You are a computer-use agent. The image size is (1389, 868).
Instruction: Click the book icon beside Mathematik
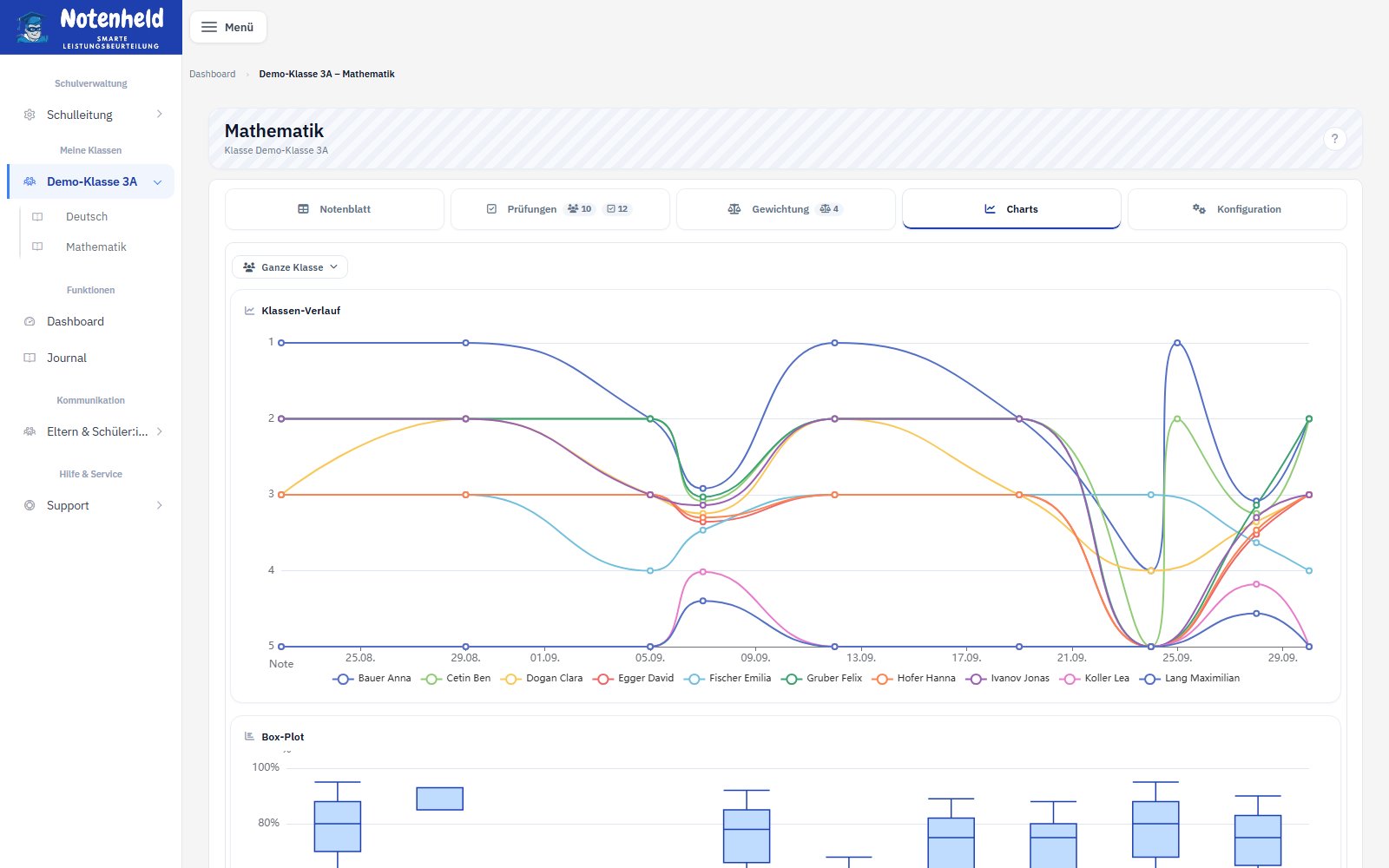37,247
